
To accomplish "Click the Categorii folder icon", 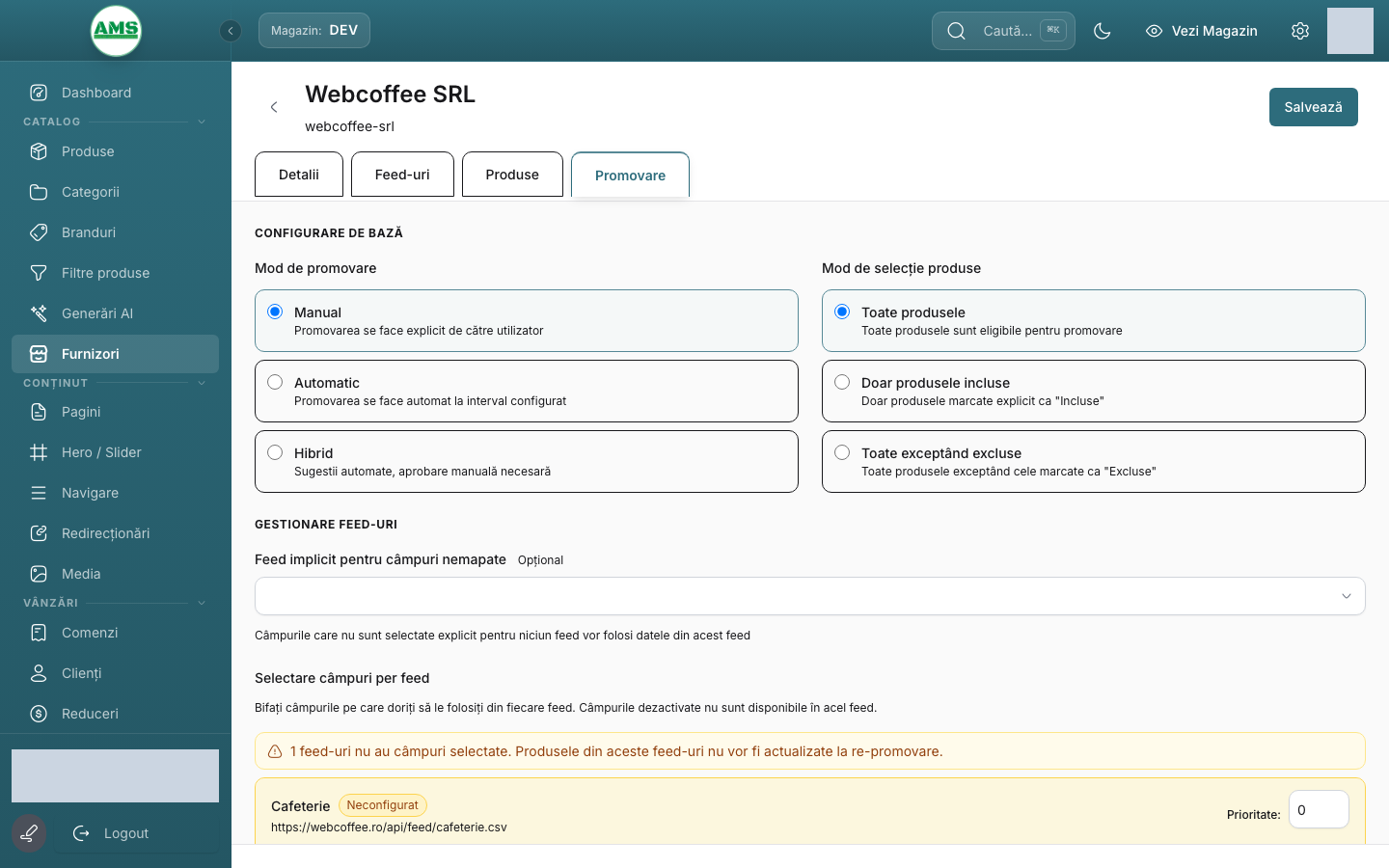I will pyautogui.click(x=39, y=192).
